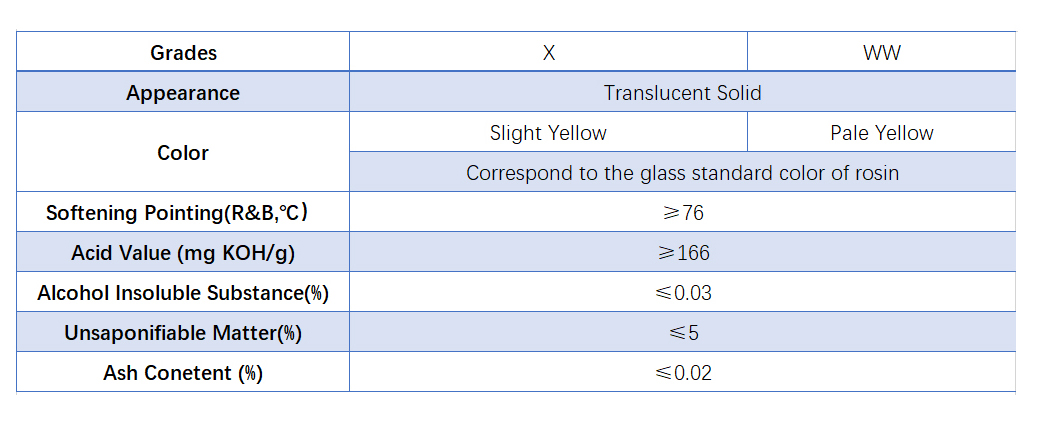The image size is (1041, 424).
Task: Click the Appearance row label
Action: click(183, 92)
